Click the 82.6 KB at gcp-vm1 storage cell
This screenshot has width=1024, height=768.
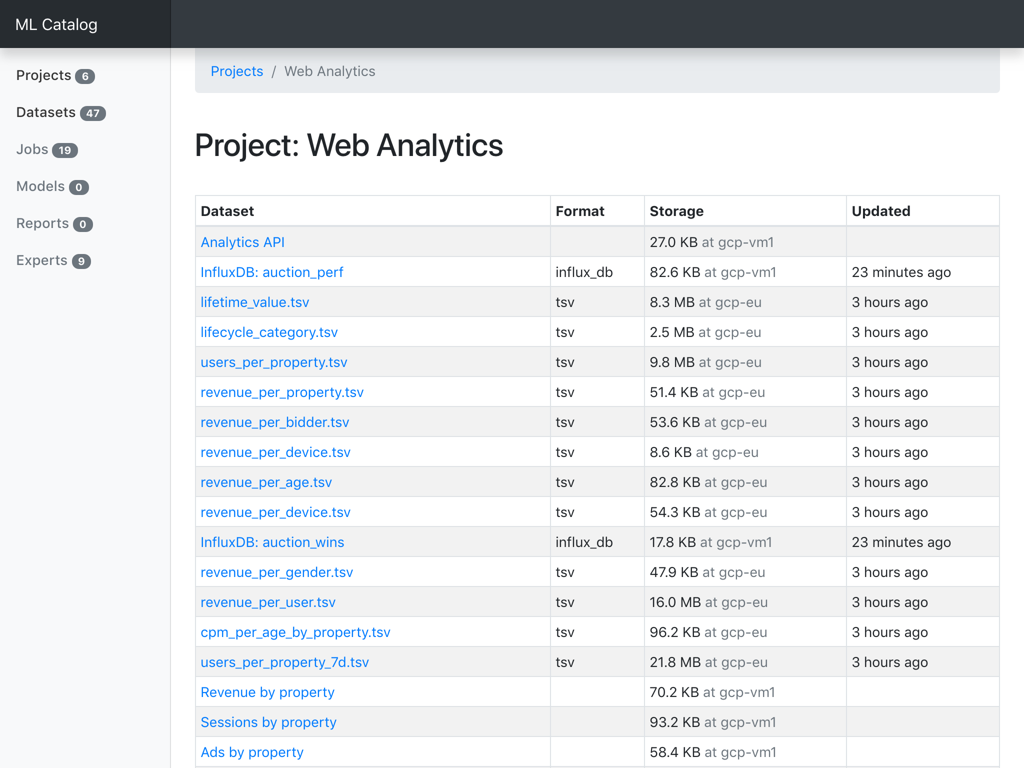point(745,272)
